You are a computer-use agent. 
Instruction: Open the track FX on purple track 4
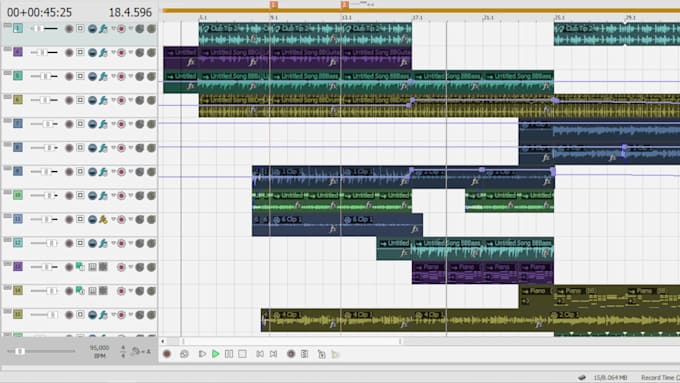pyautogui.click(x=103, y=52)
